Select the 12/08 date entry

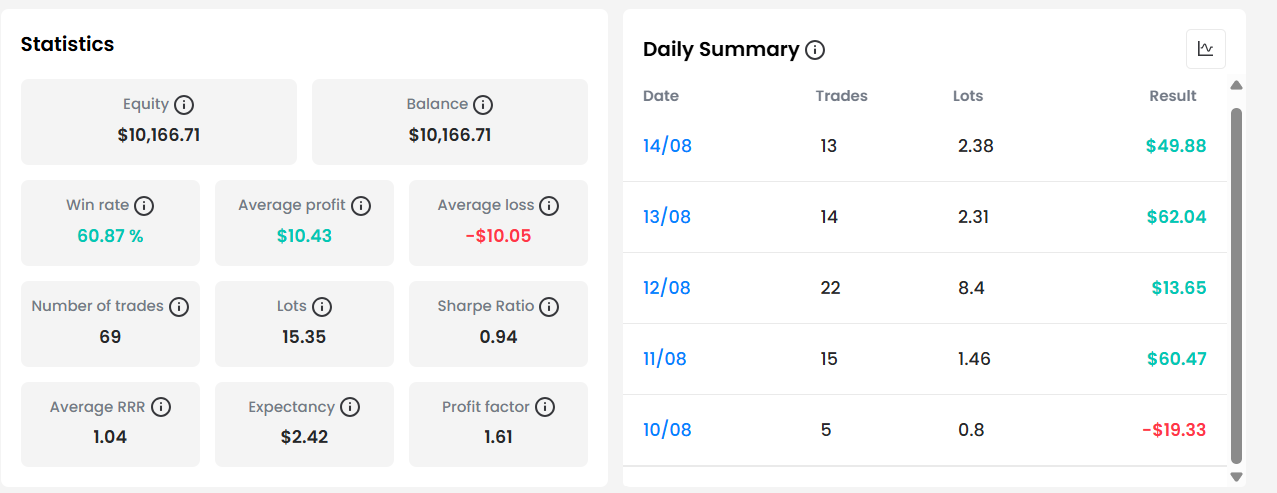(667, 288)
